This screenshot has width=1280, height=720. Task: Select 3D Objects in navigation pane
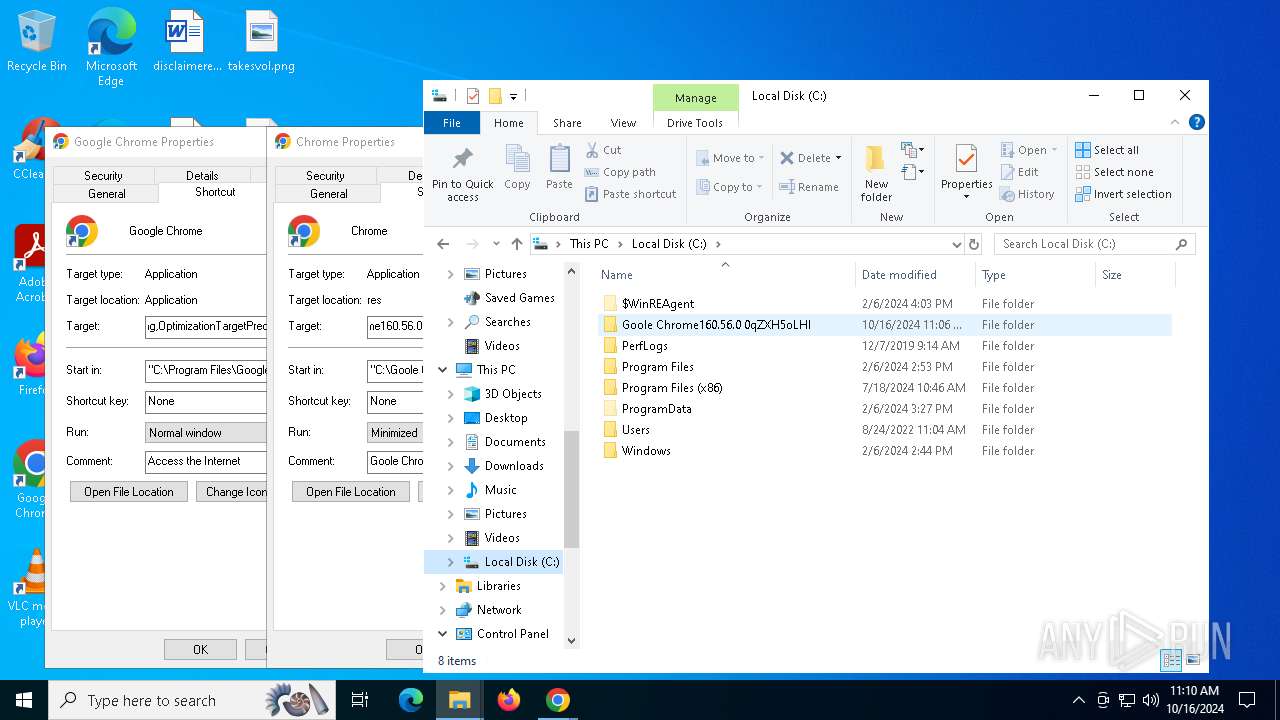click(513, 394)
